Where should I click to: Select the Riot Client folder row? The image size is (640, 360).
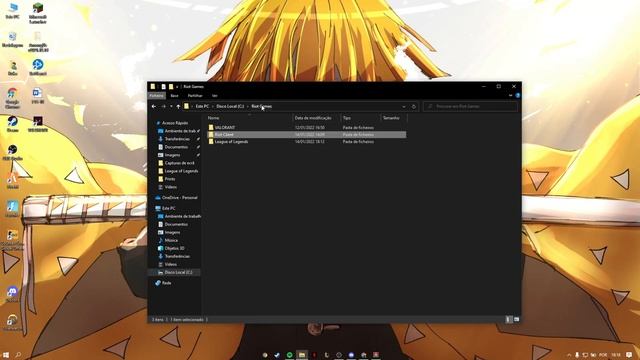[307, 134]
